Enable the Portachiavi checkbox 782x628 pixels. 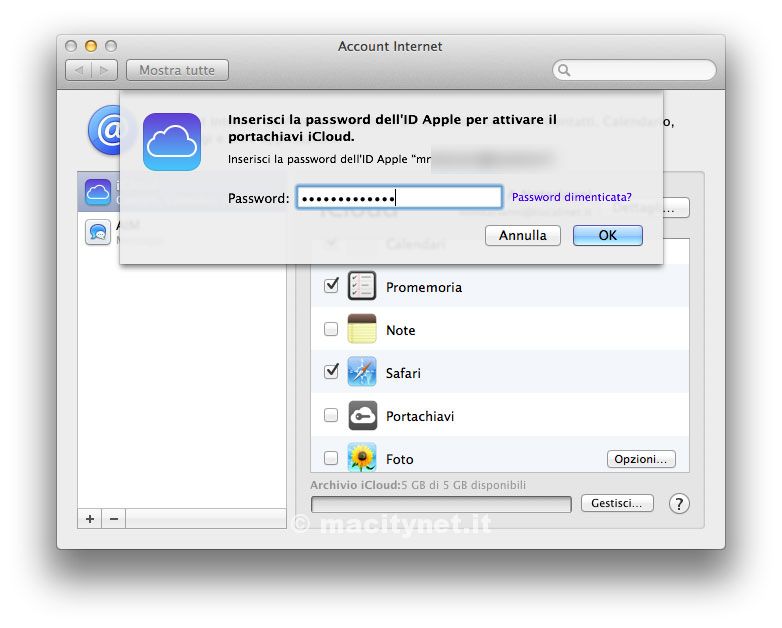[x=331, y=415]
